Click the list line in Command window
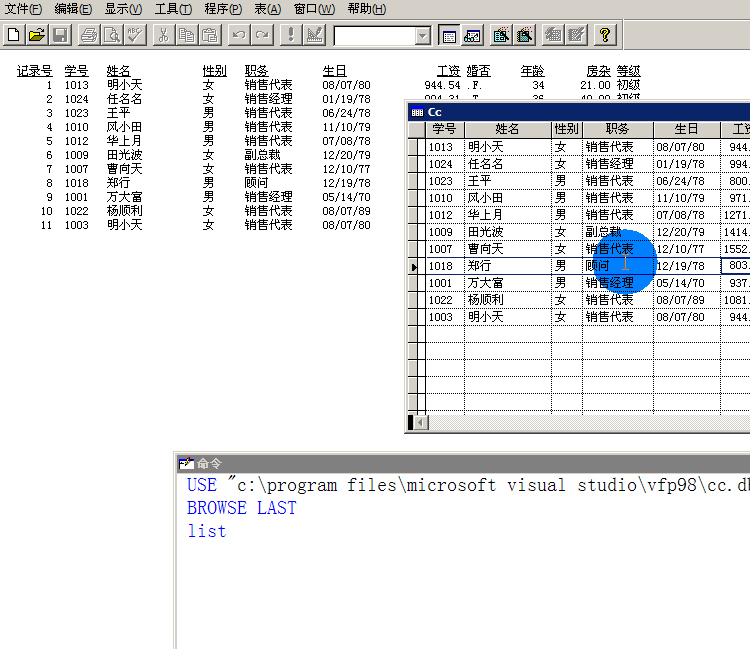 click(207, 531)
